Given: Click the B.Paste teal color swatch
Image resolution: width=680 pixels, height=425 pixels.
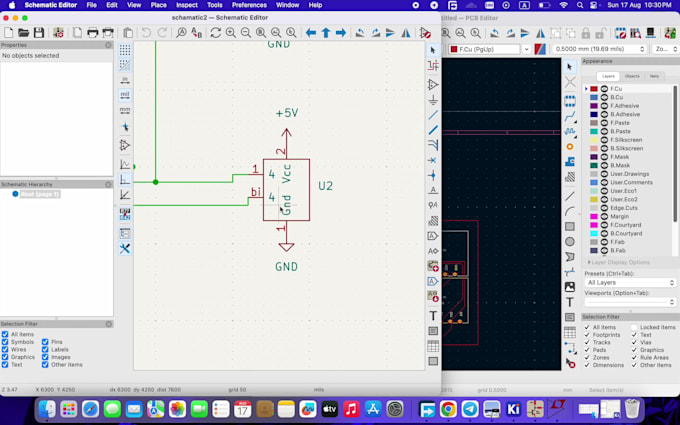Looking at the screenshot, I should point(594,131).
